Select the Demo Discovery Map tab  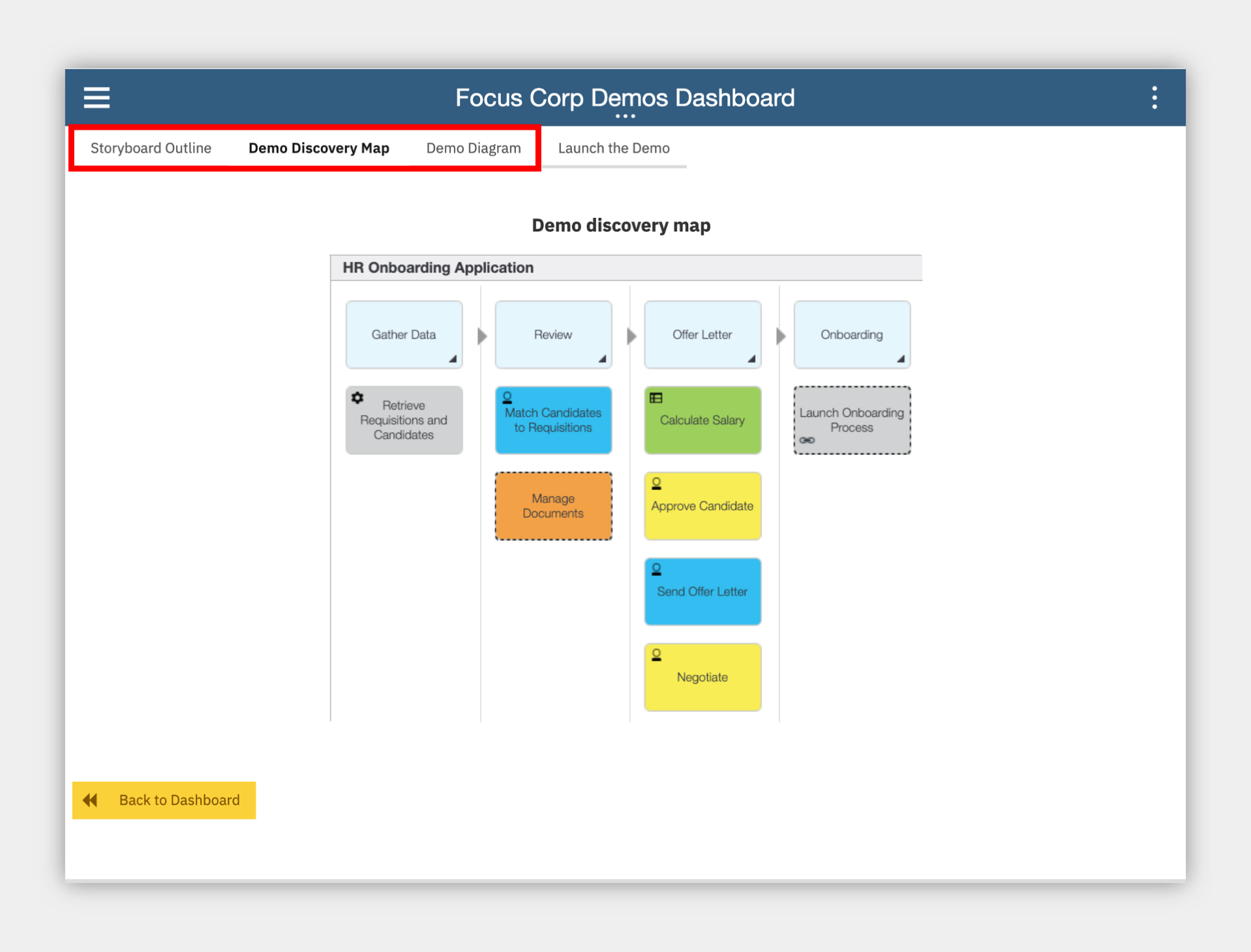tap(319, 148)
